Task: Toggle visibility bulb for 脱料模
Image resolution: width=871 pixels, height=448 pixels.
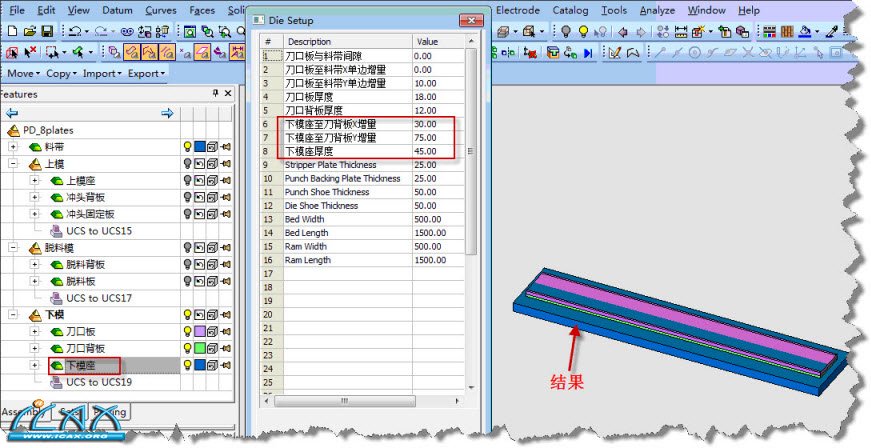Action: [188, 248]
